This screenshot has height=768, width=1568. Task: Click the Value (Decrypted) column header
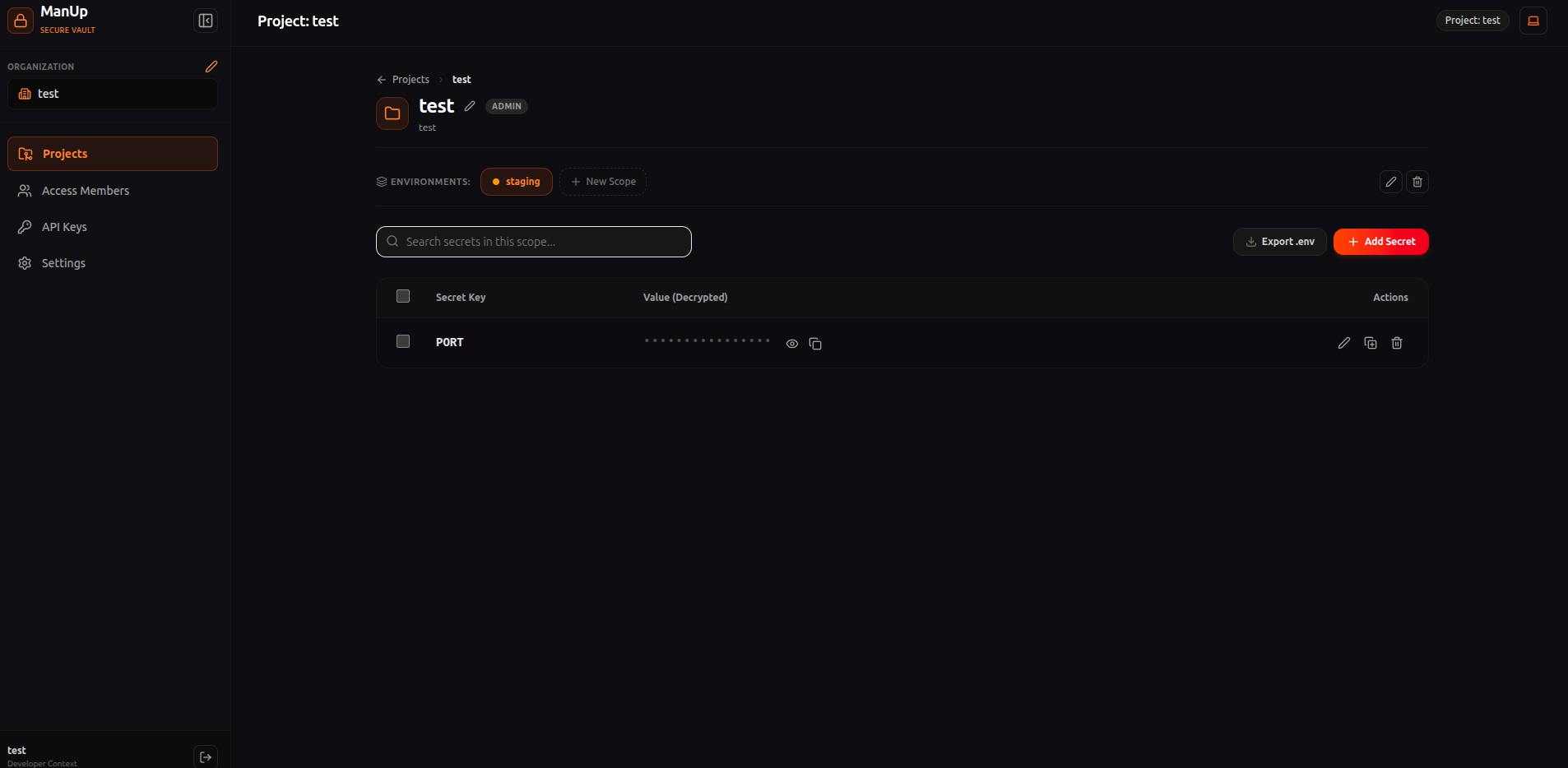click(685, 298)
